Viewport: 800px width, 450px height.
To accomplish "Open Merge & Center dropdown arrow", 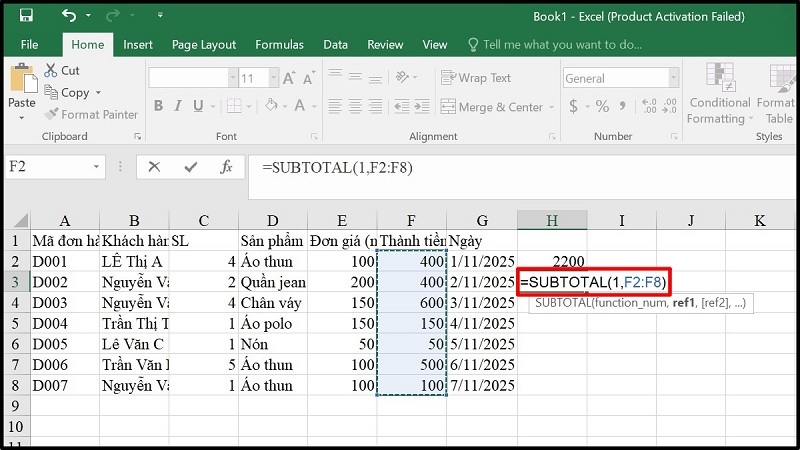I will [x=552, y=107].
